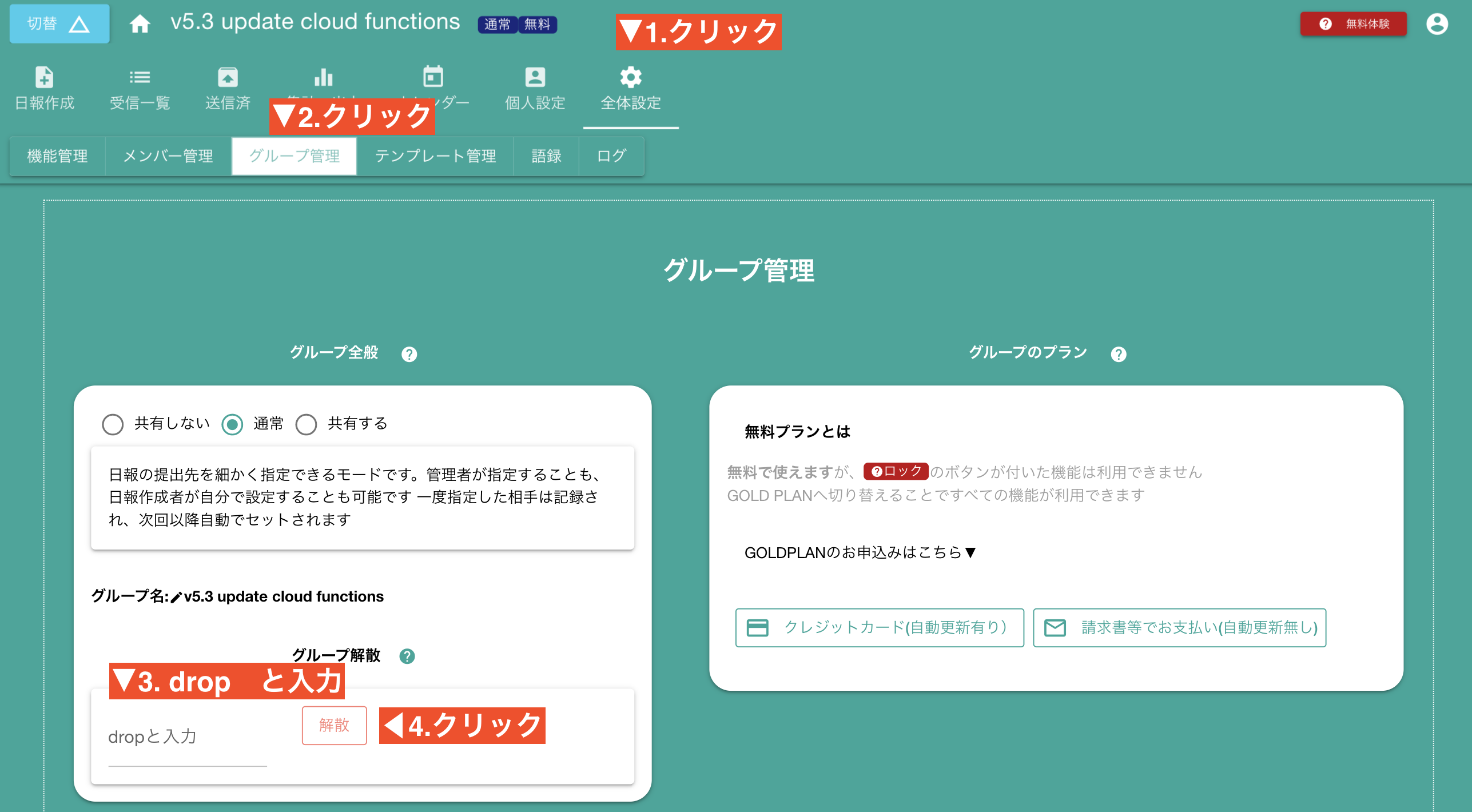Select 共有しない radio button
The height and width of the screenshot is (812, 1472).
[x=113, y=424]
